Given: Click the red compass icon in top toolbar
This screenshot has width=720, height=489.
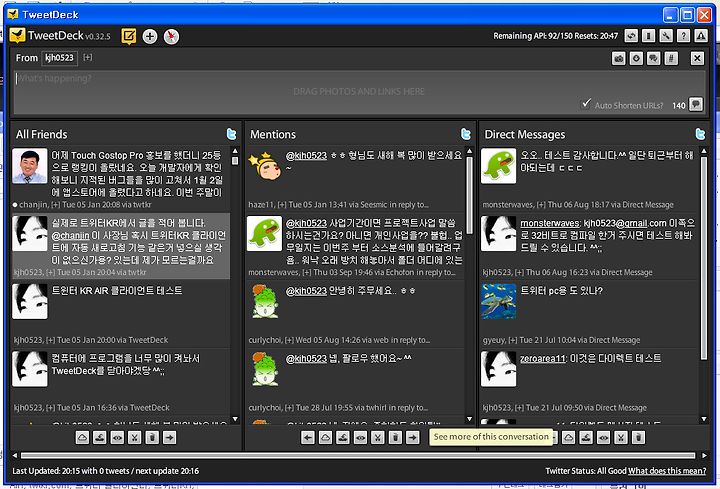Looking at the screenshot, I should coord(171,36).
